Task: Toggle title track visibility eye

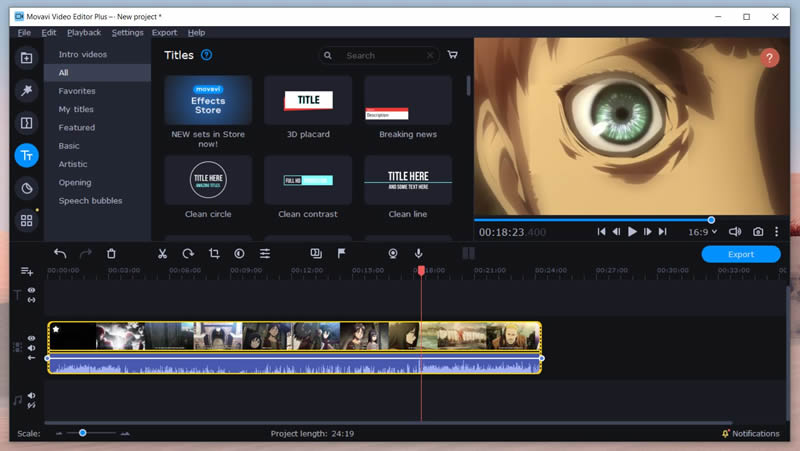Action: point(32,290)
